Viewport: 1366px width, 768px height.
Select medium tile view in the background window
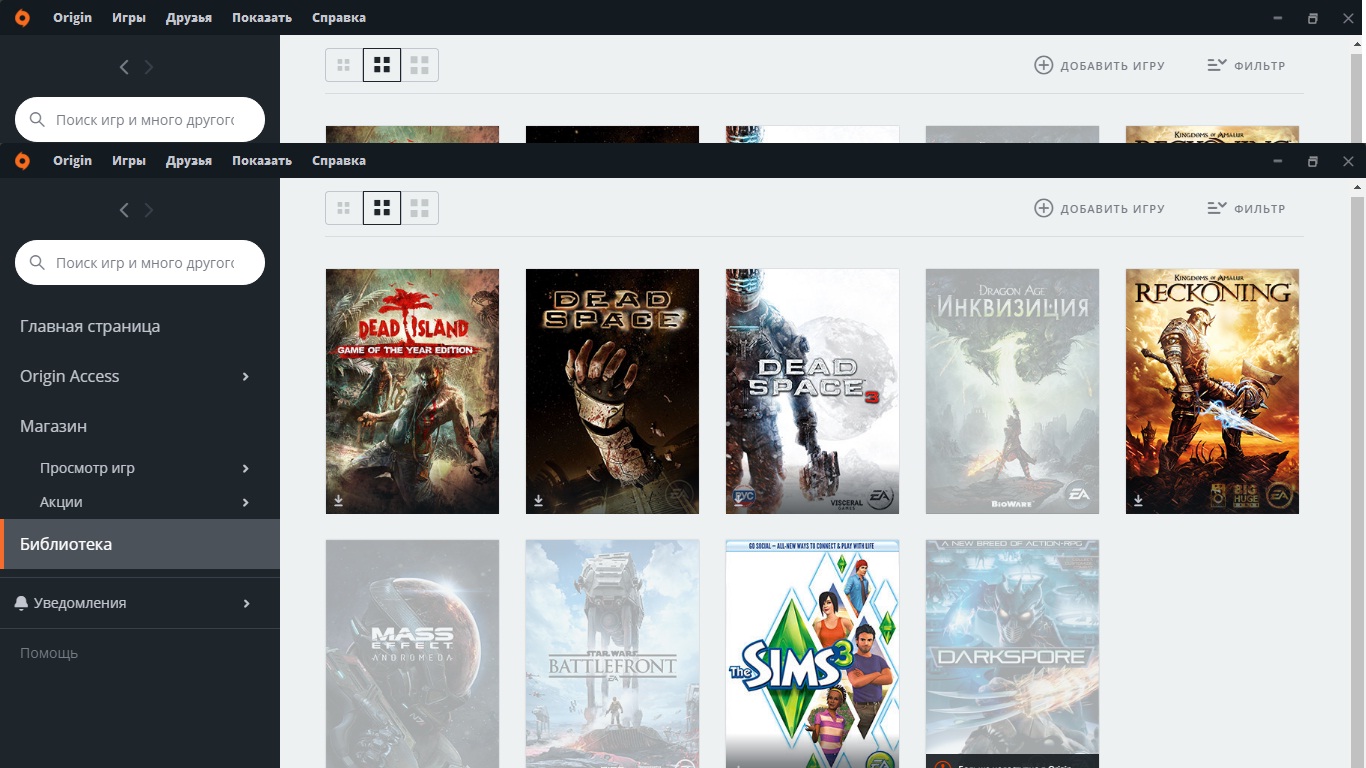point(382,65)
